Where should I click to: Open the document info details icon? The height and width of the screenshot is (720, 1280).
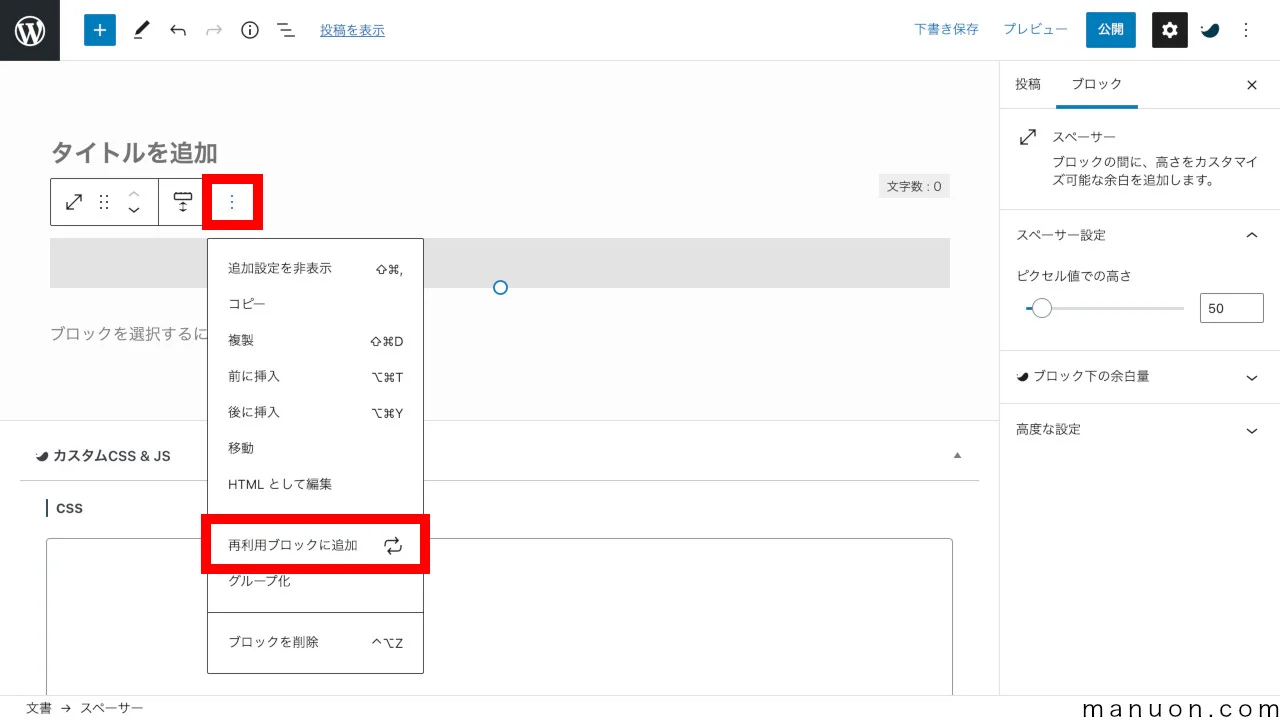(250, 30)
